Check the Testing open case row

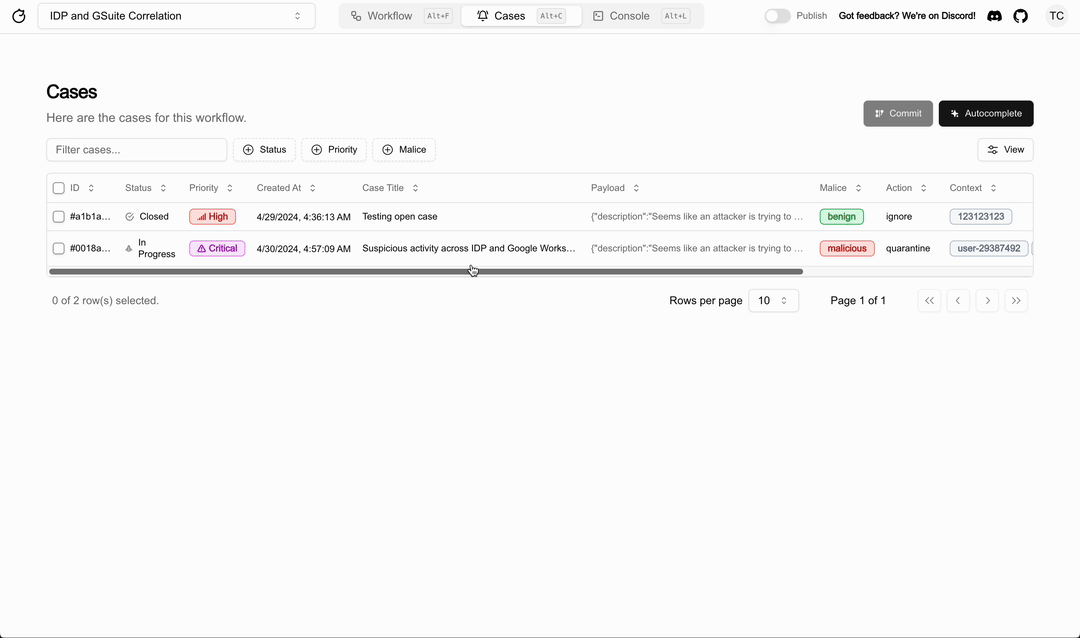click(59, 216)
